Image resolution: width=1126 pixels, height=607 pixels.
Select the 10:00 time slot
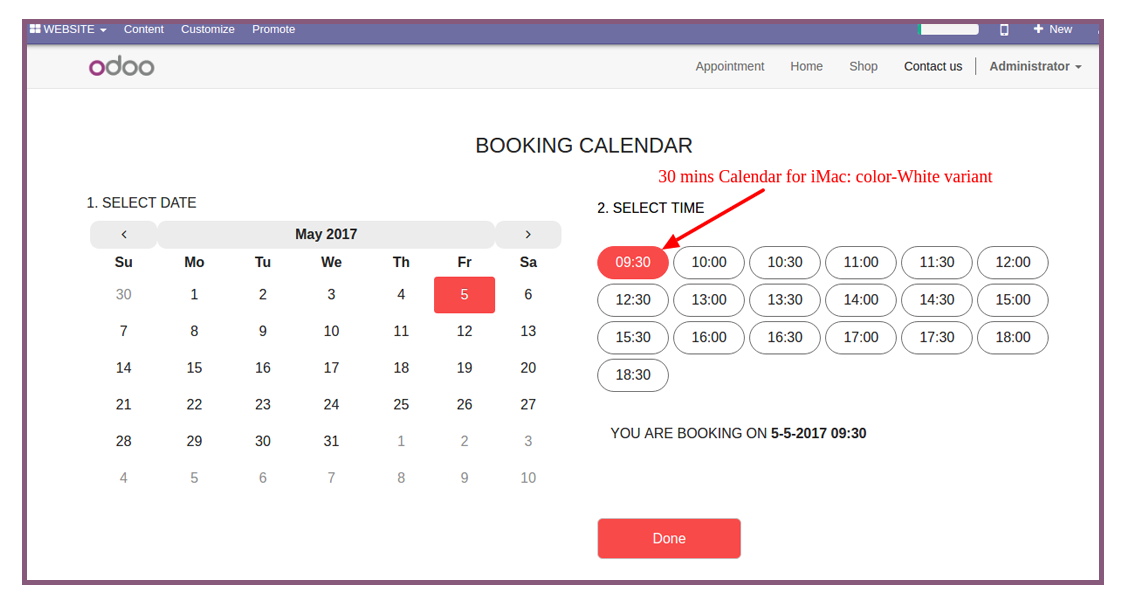tap(709, 262)
